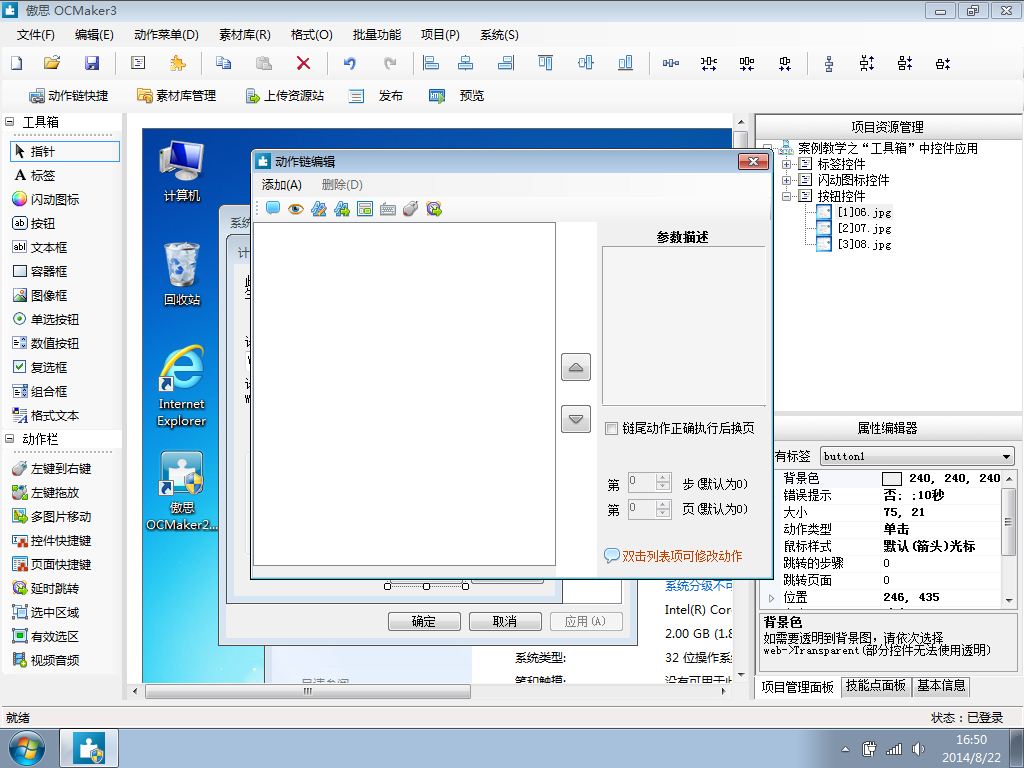Open the 动作菜单(D) menu
1024x768 pixels.
tap(166, 35)
